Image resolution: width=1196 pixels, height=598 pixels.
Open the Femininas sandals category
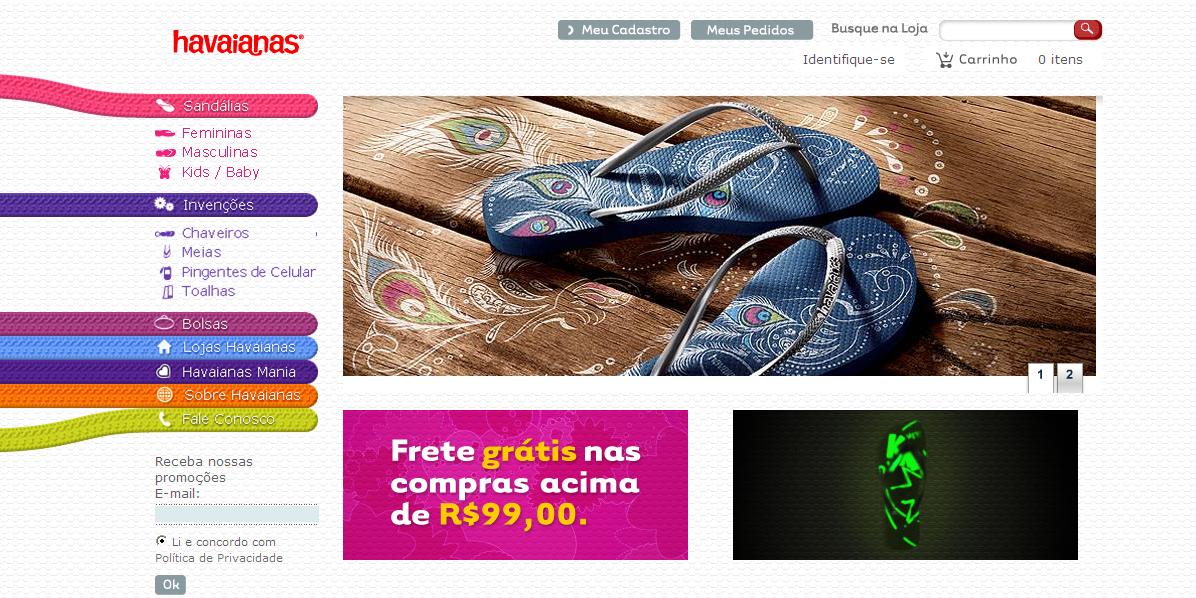pos(217,133)
